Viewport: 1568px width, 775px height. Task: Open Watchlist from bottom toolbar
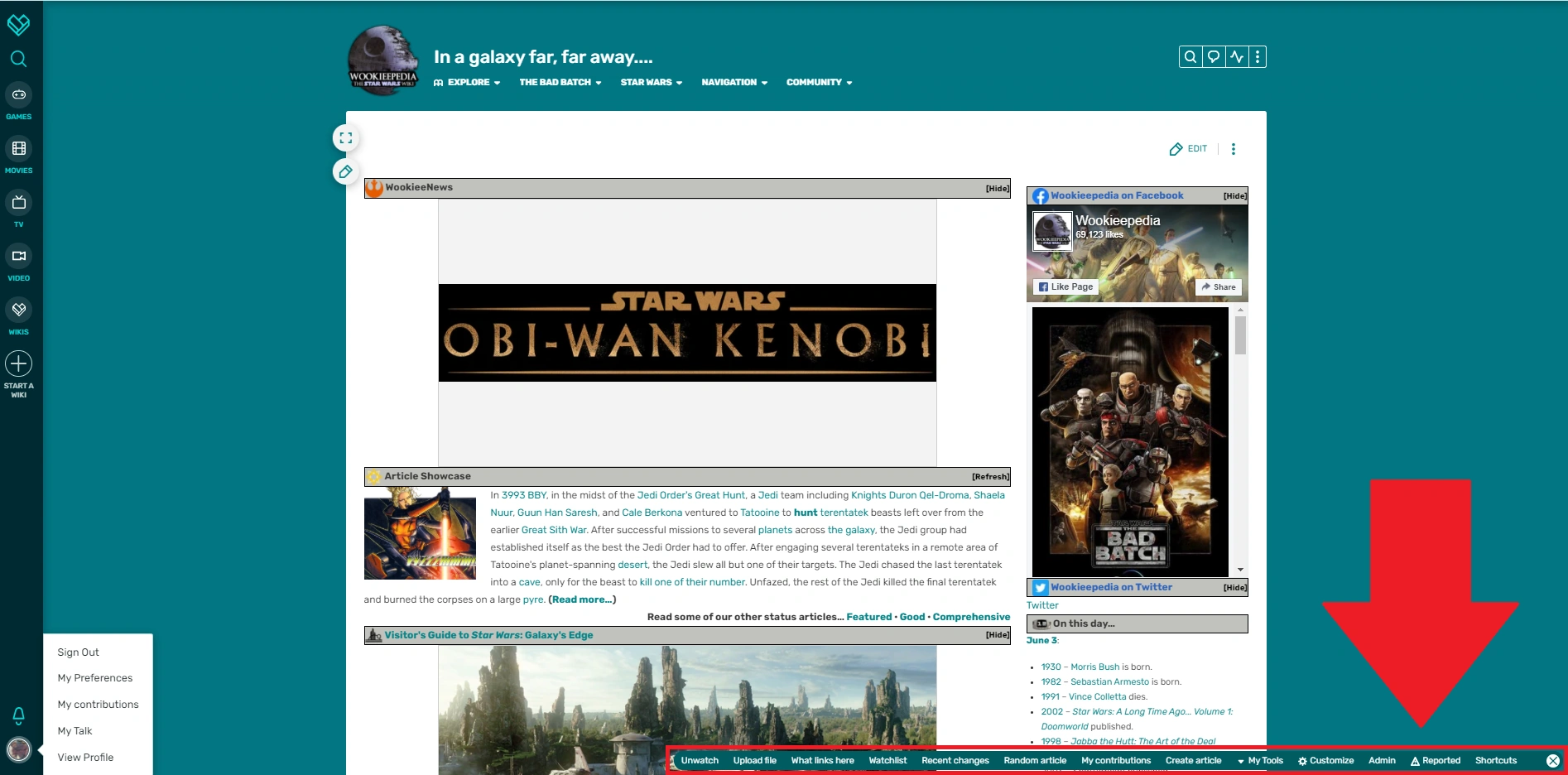point(887,761)
